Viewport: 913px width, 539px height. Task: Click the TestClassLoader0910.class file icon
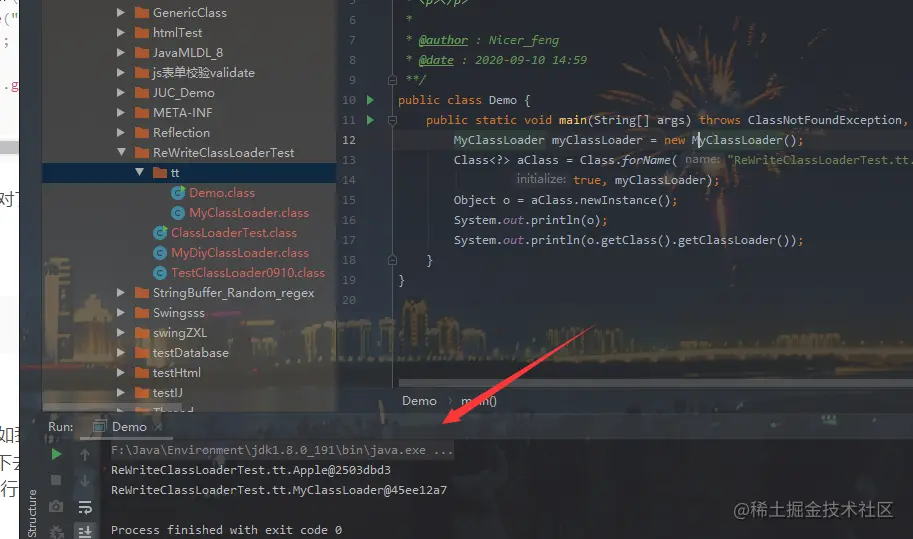[x=160, y=273]
